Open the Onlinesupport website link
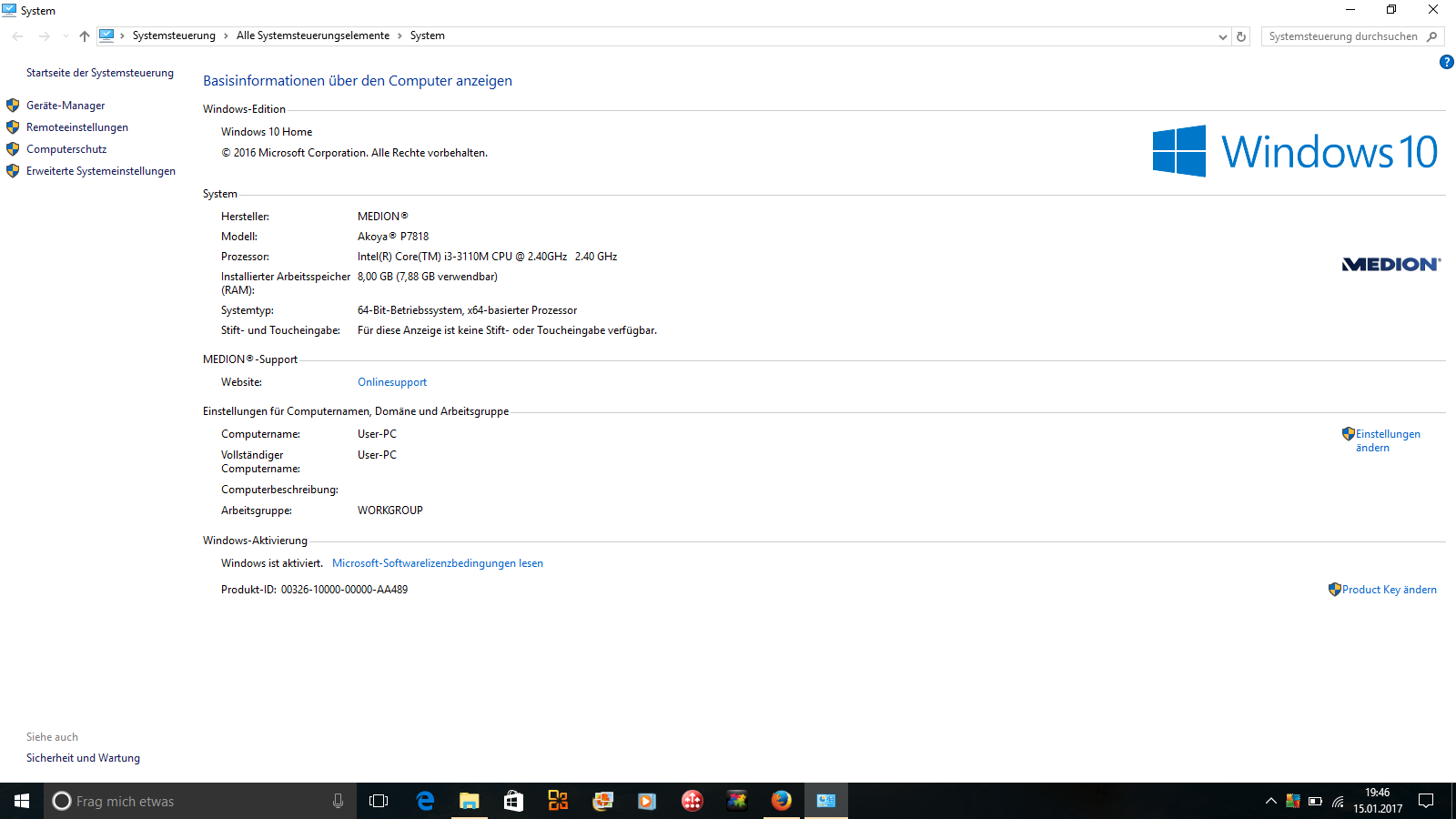Image resolution: width=1456 pixels, height=819 pixels. [392, 382]
